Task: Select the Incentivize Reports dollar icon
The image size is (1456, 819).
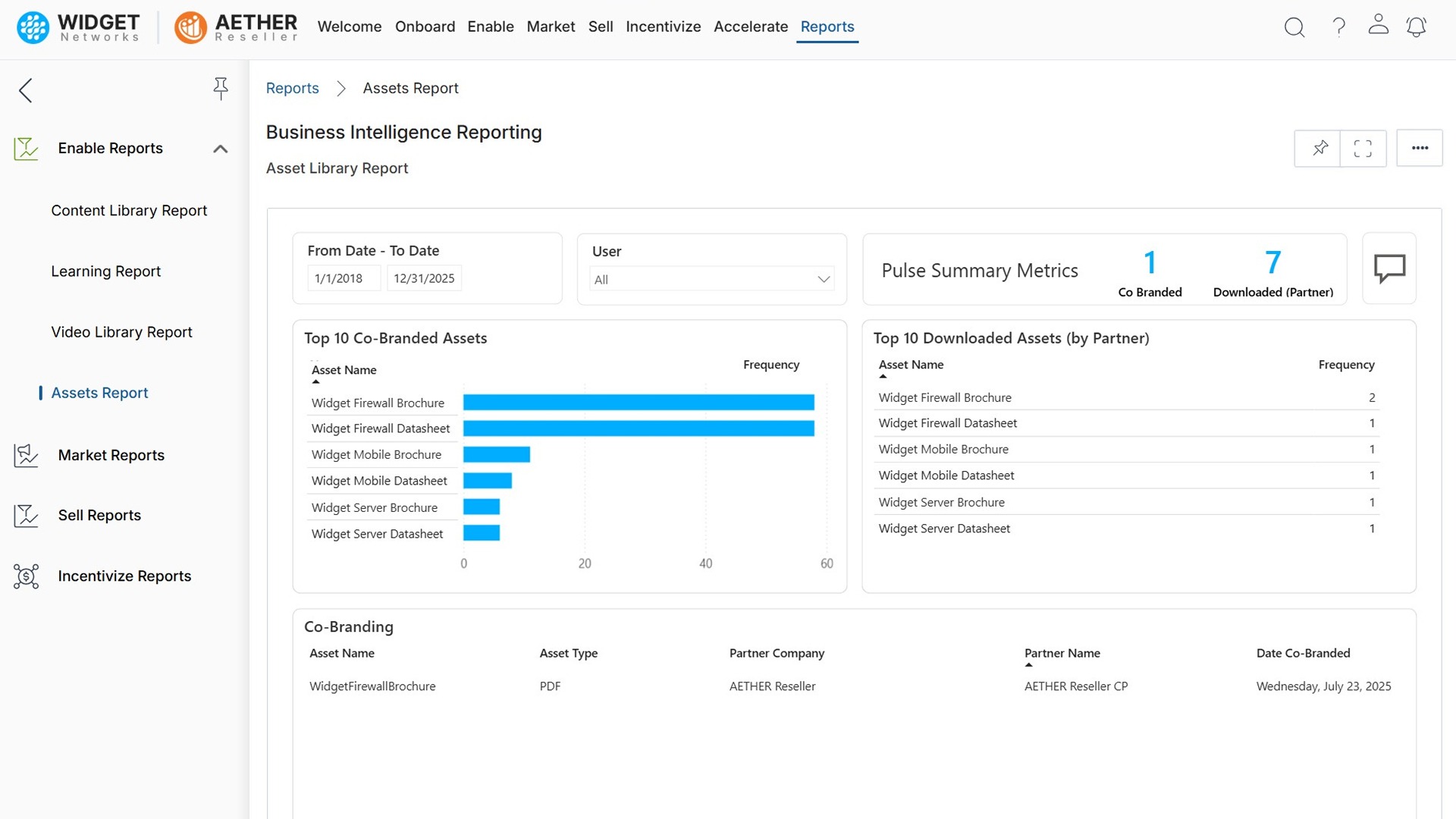Action: tap(26, 576)
